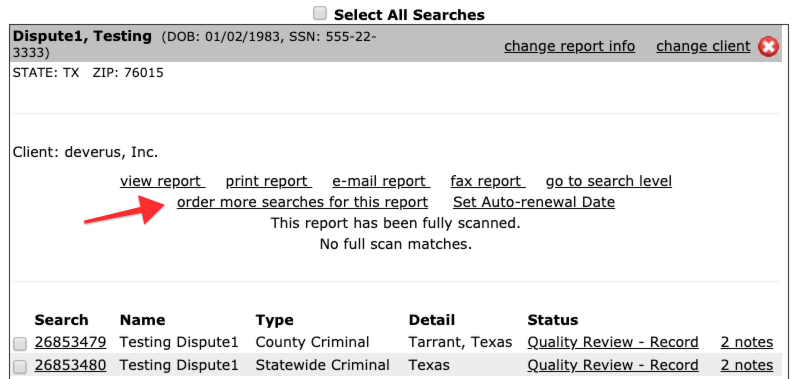
Task: Check the Select All Searches checkbox
Action: (x=320, y=13)
